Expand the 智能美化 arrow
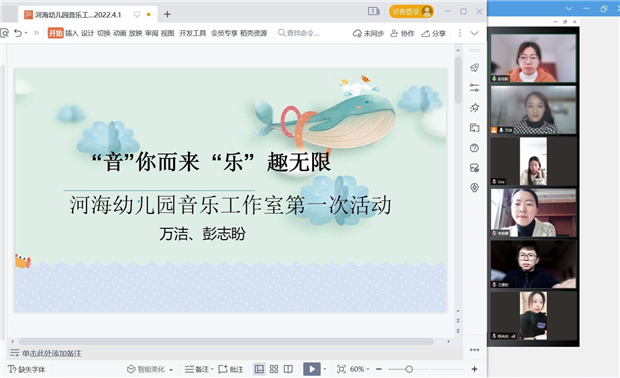Image resolution: width=620 pixels, height=378 pixels. (x=171, y=370)
